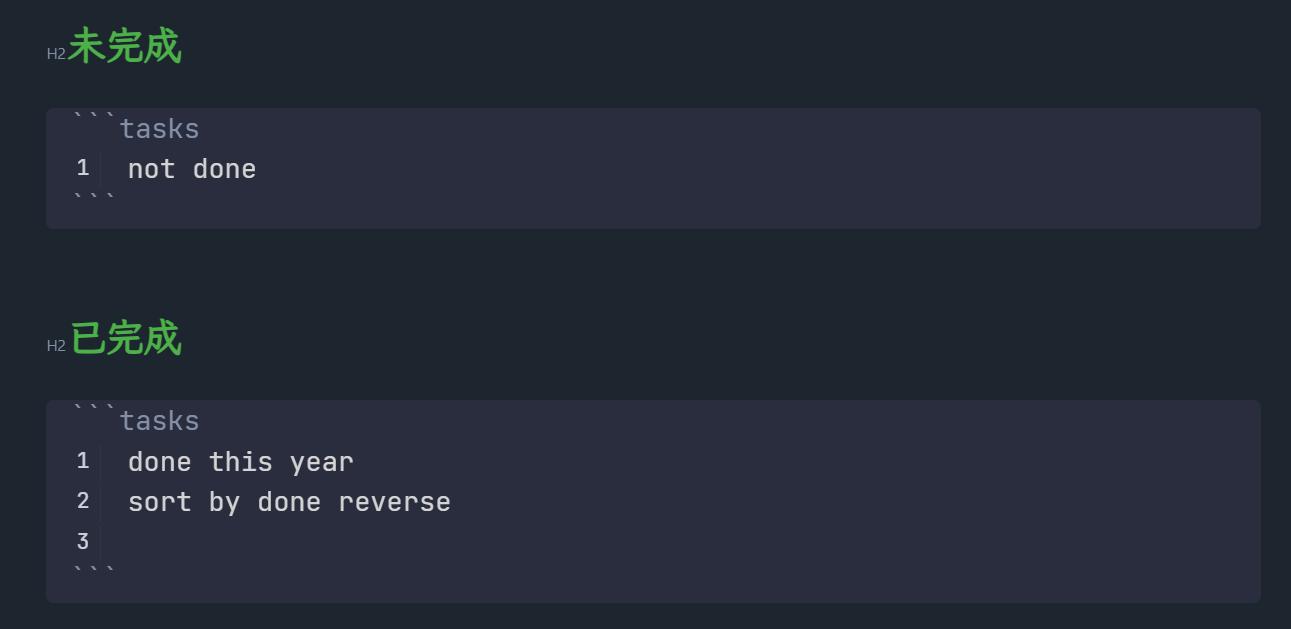Click line number 2 in the second block
The width and height of the screenshot is (1291, 629).
(x=83, y=501)
